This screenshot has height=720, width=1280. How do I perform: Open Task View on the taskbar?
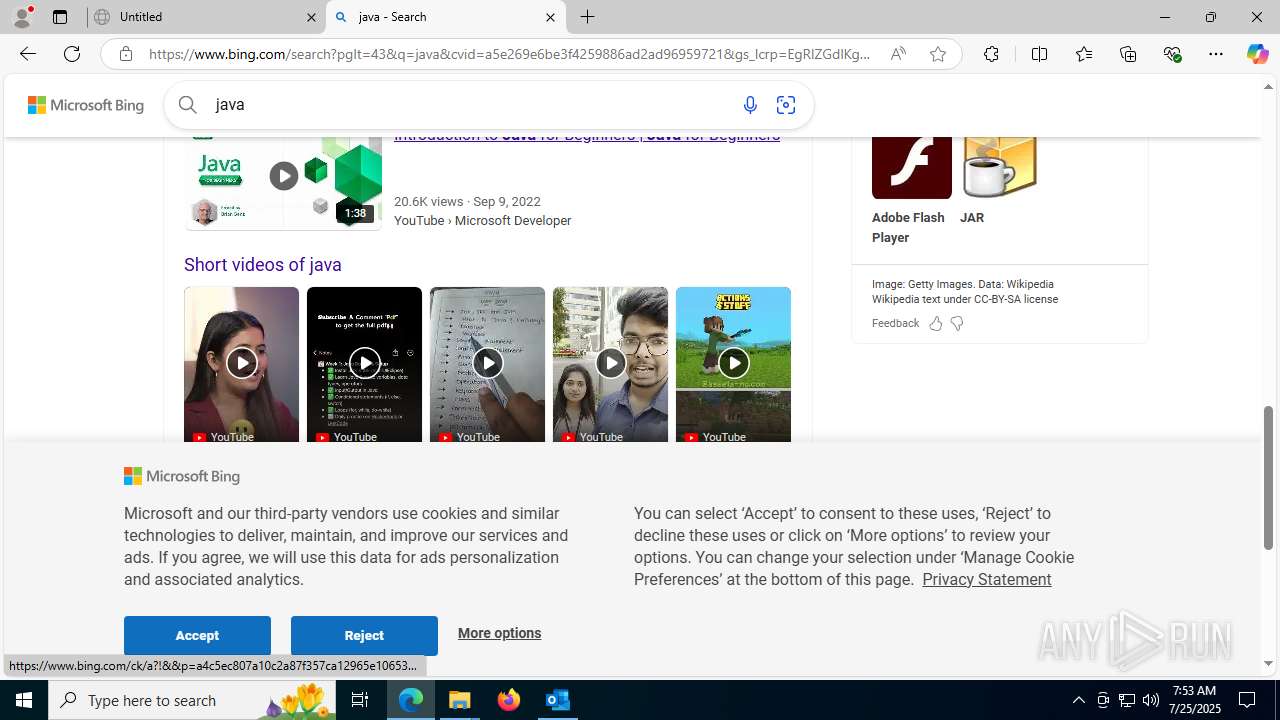361,700
